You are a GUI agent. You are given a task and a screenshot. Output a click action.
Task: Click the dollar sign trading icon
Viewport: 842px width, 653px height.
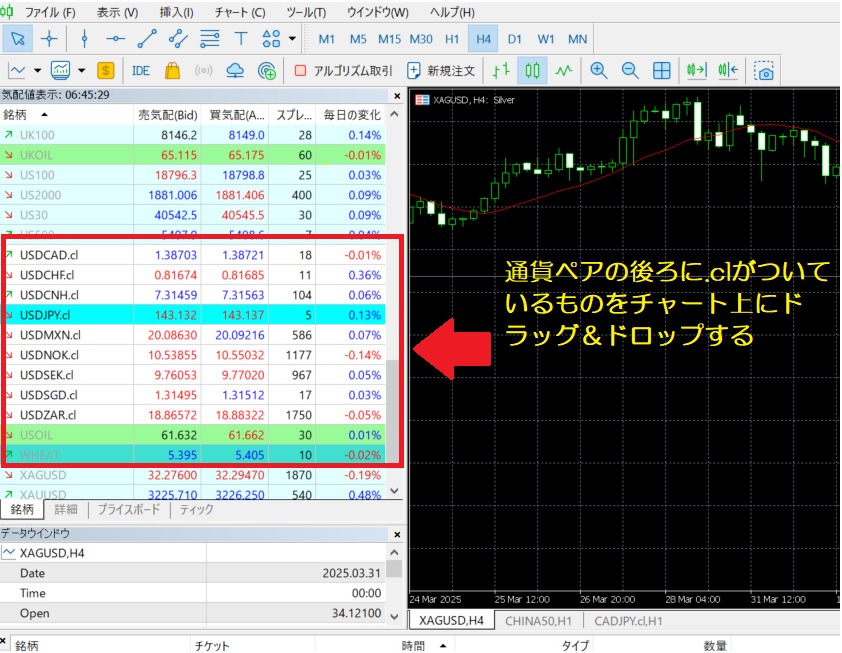pyautogui.click(x=106, y=70)
